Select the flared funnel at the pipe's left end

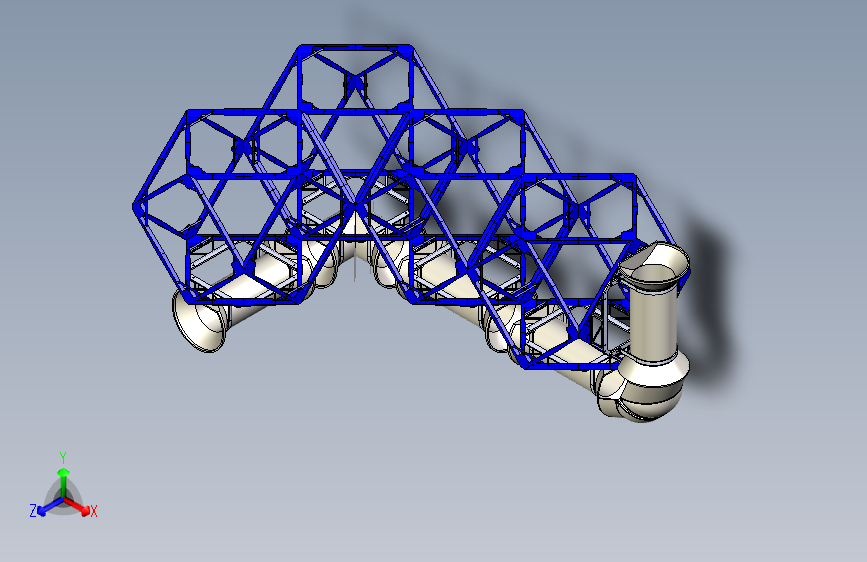click(199, 321)
